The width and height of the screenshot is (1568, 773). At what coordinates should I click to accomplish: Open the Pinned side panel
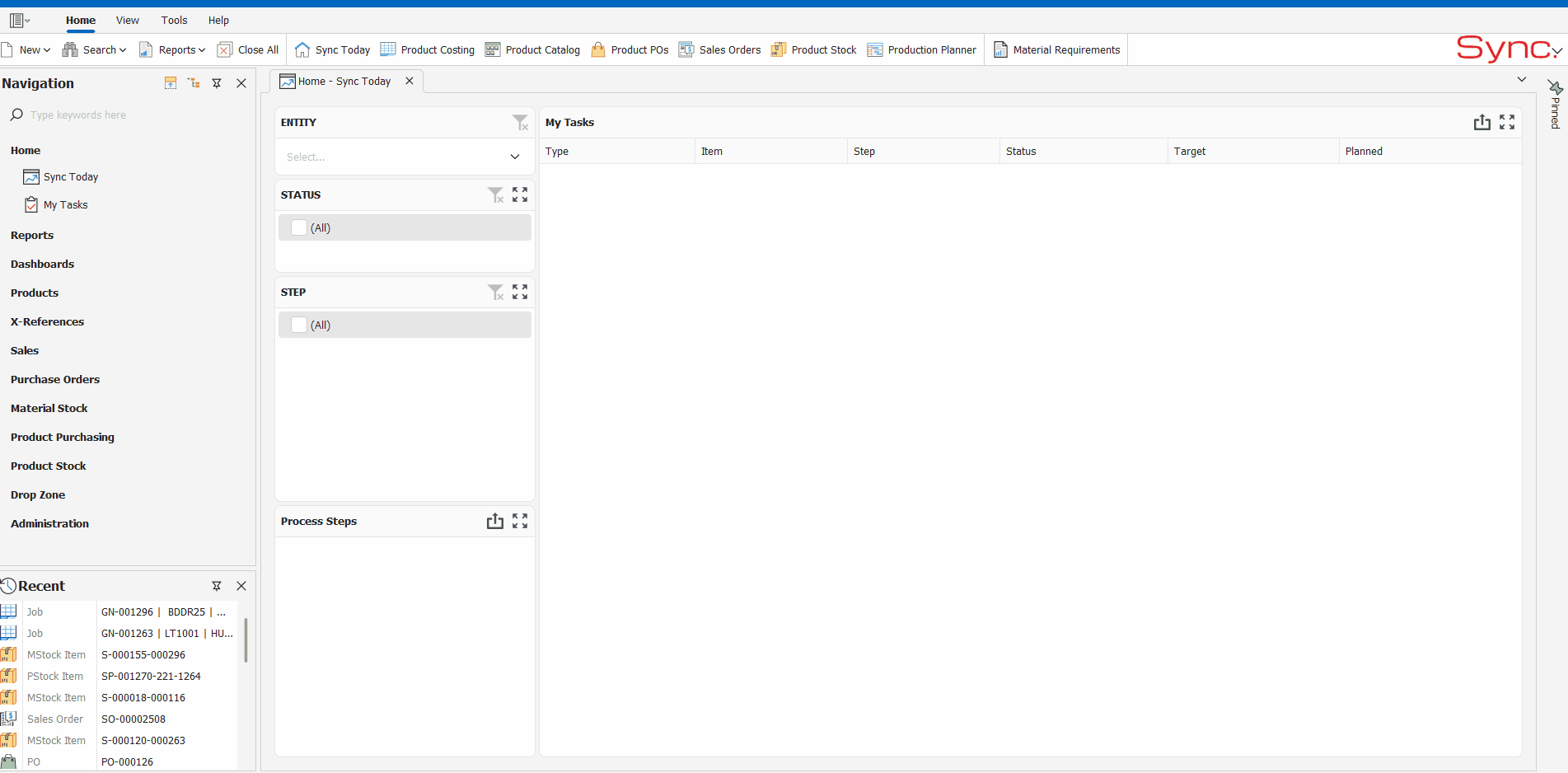click(x=1556, y=105)
